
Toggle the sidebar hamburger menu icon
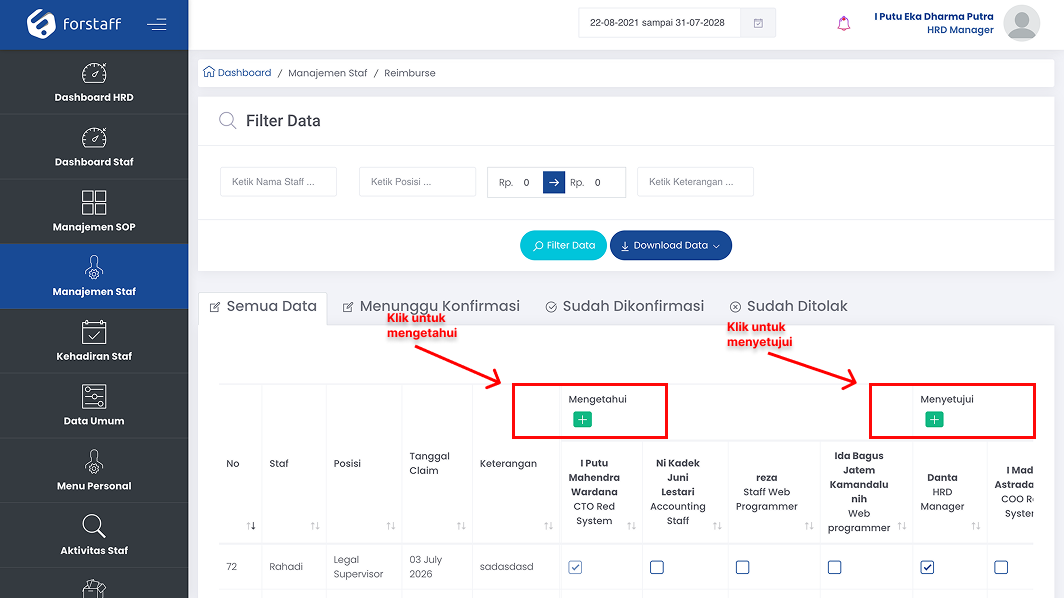click(157, 24)
